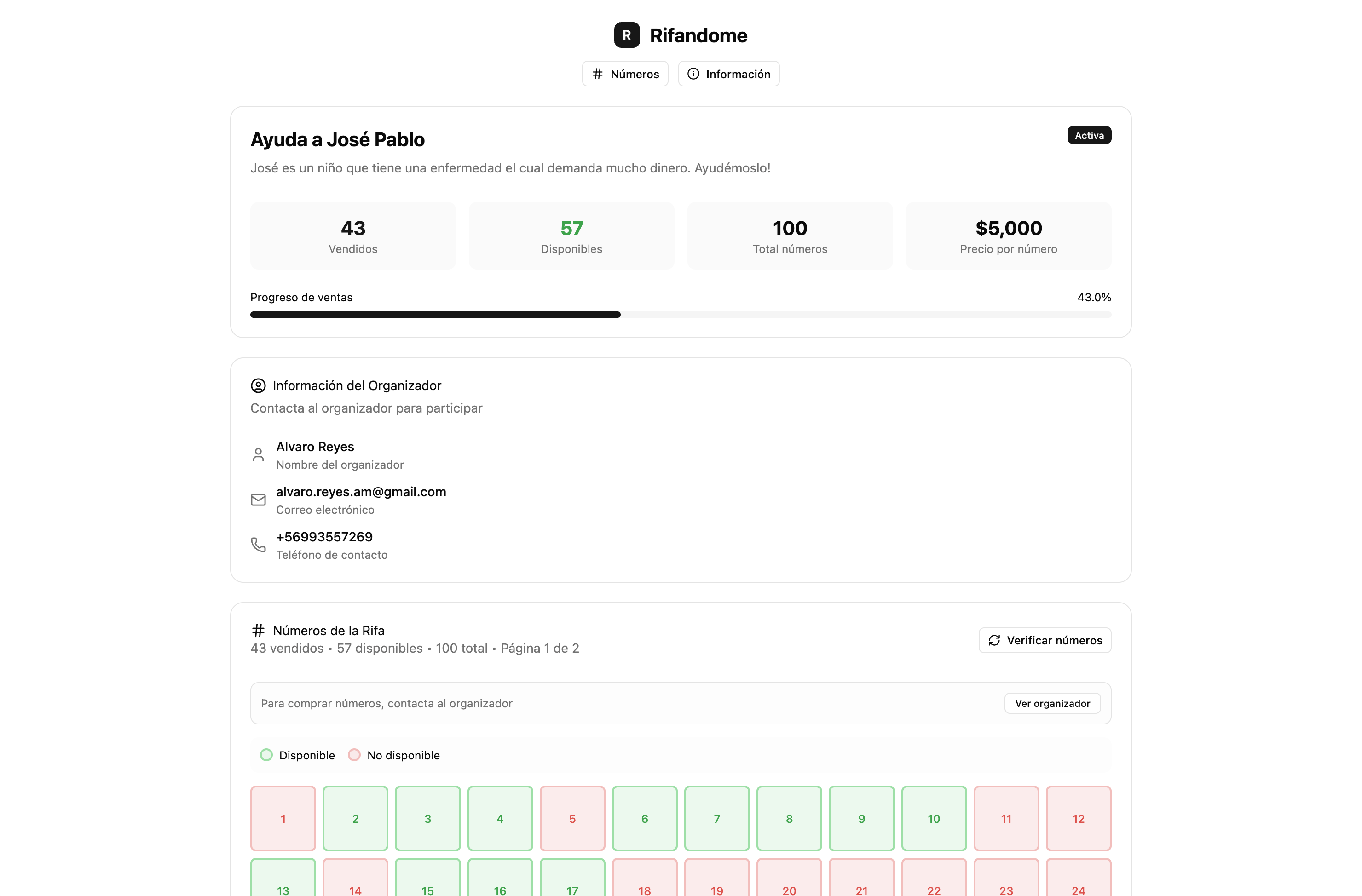Click the Activa status badge

(x=1089, y=136)
